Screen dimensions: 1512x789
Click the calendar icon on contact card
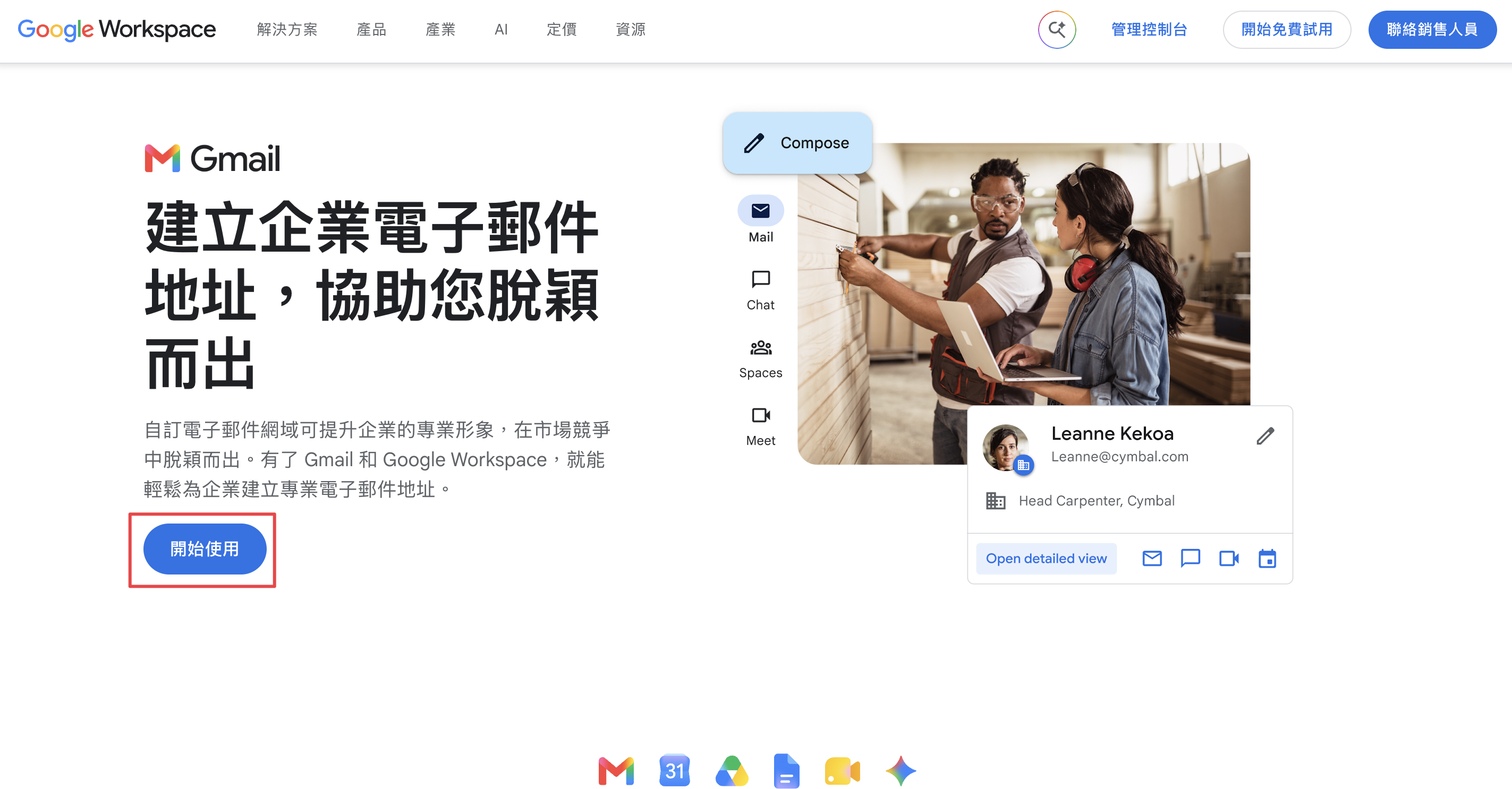coord(1267,559)
